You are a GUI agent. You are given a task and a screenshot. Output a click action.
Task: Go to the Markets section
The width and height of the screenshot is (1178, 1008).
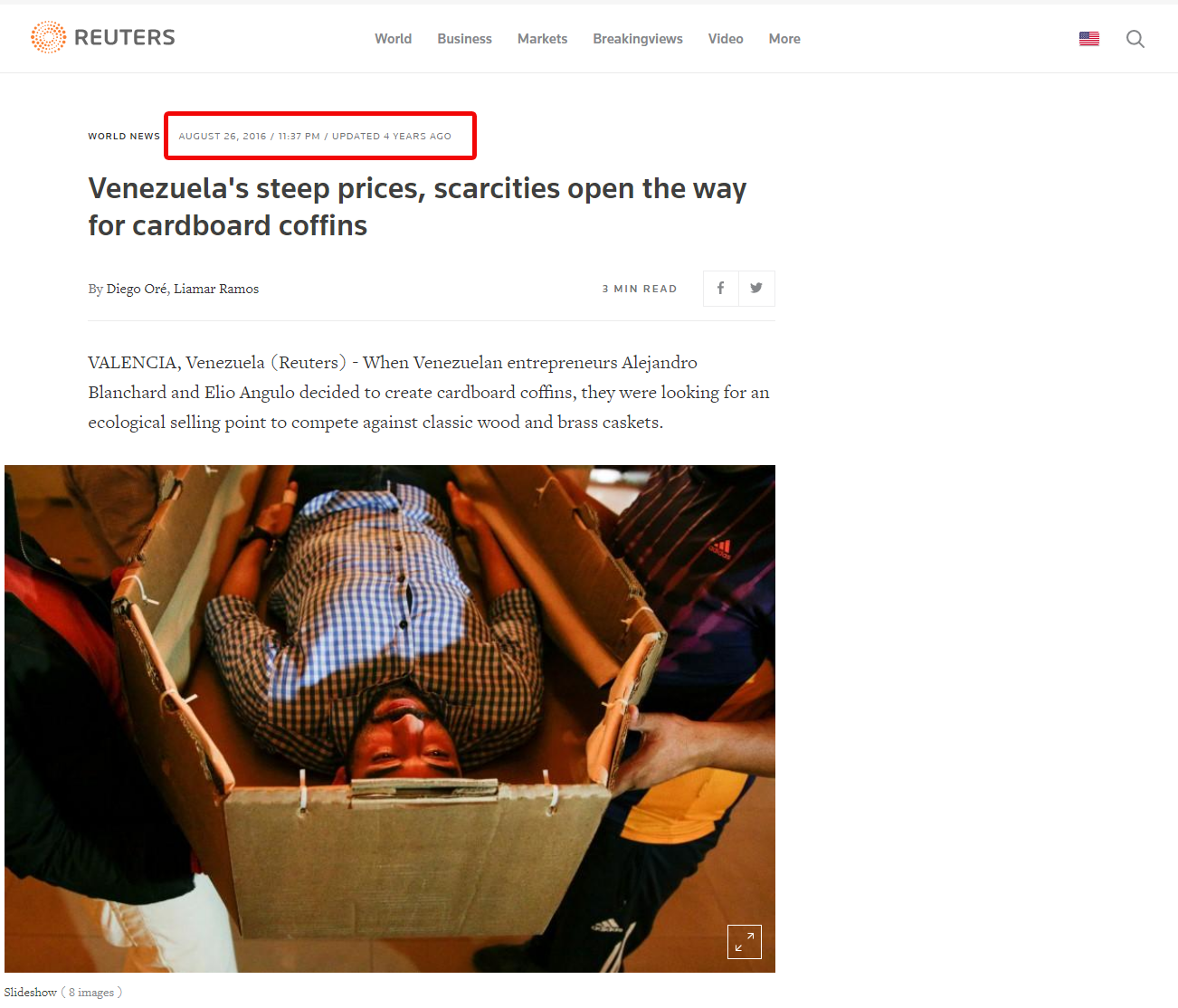pyautogui.click(x=542, y=39)
